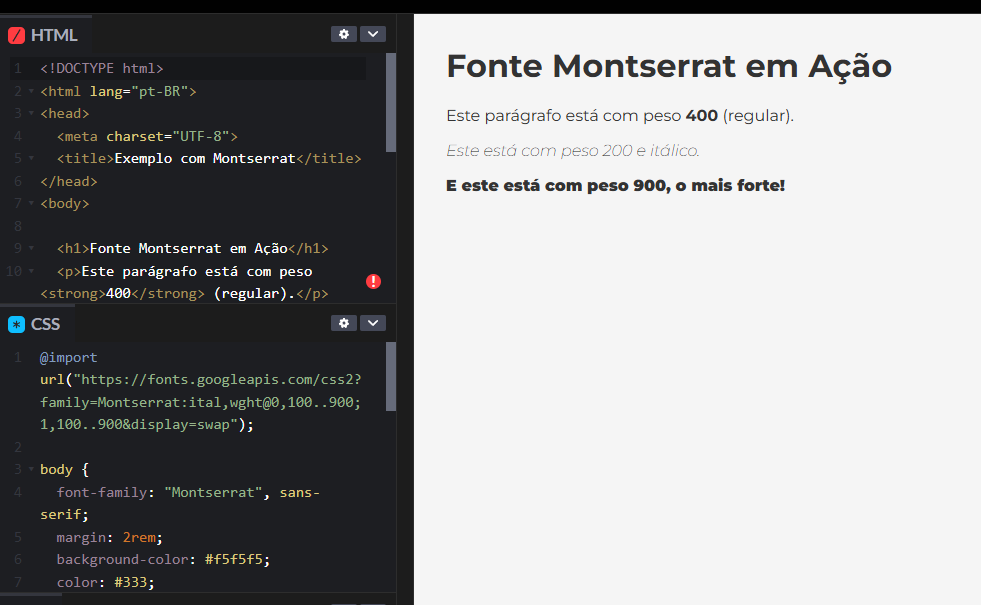Click the lang="pt-BR" attribute in HTML code
Viewport: 981px width, 605px height.
[x=139, y=91]
